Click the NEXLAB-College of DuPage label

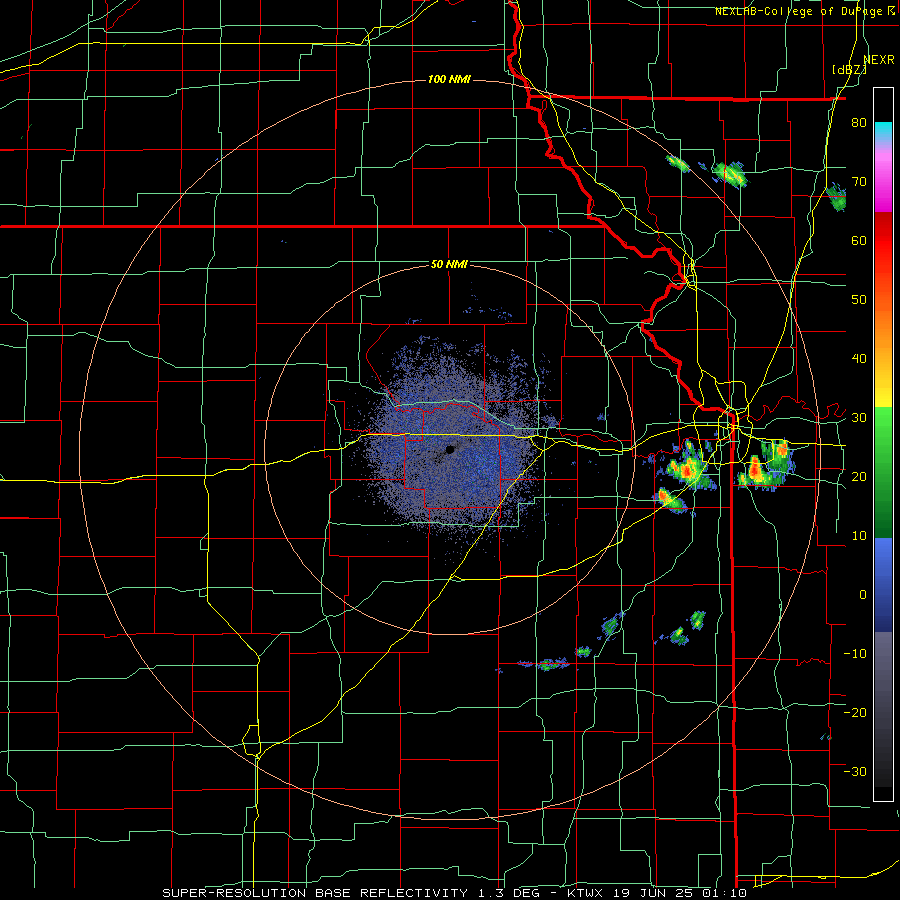(x=799, y=11)
